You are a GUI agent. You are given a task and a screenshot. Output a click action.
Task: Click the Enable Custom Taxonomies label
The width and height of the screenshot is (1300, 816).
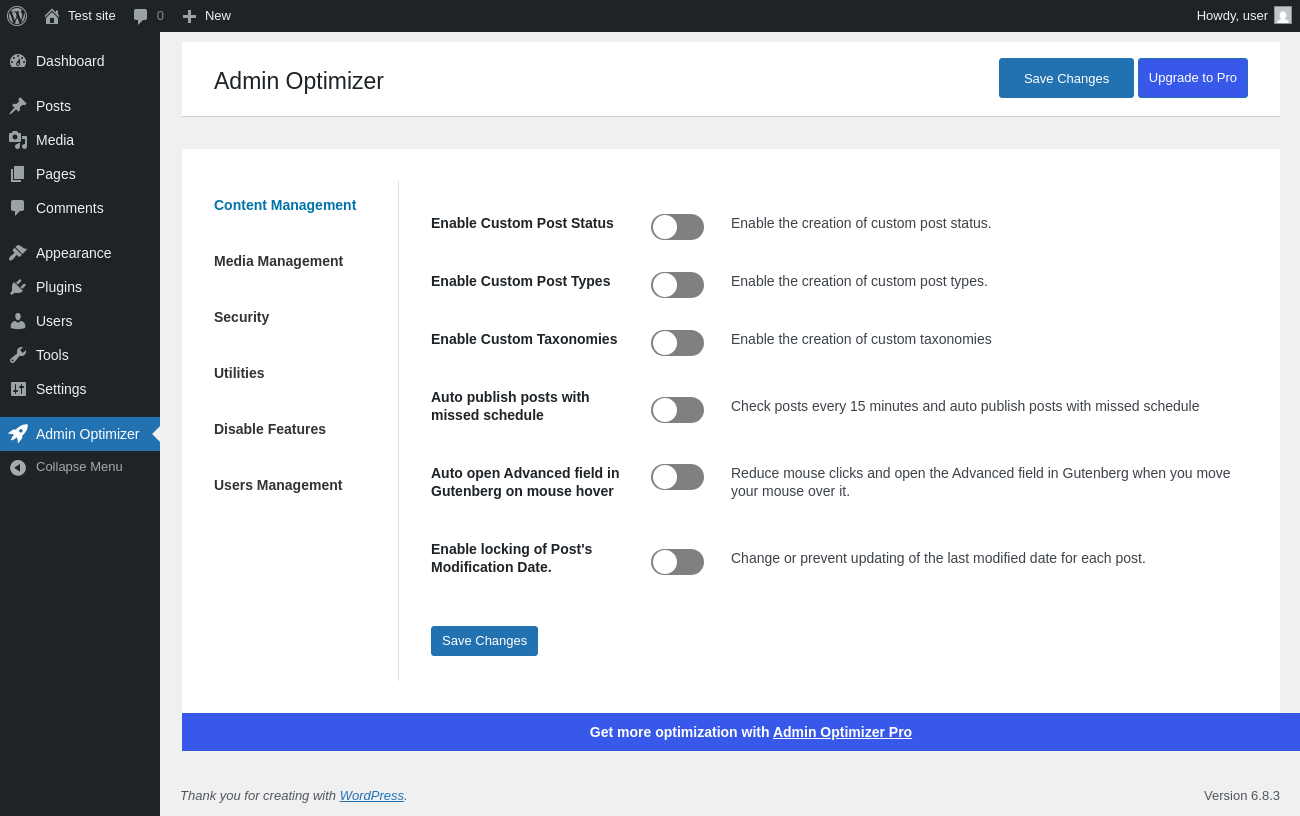tap(524, 339)
